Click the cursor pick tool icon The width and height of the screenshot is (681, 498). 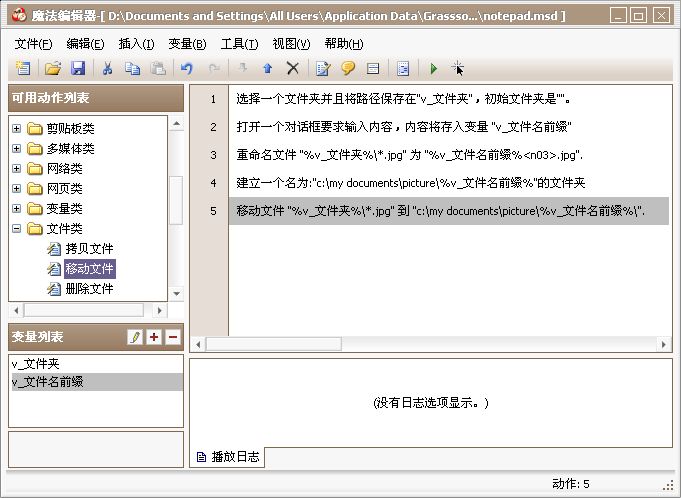pyautogui.click(x=457, y=68)
